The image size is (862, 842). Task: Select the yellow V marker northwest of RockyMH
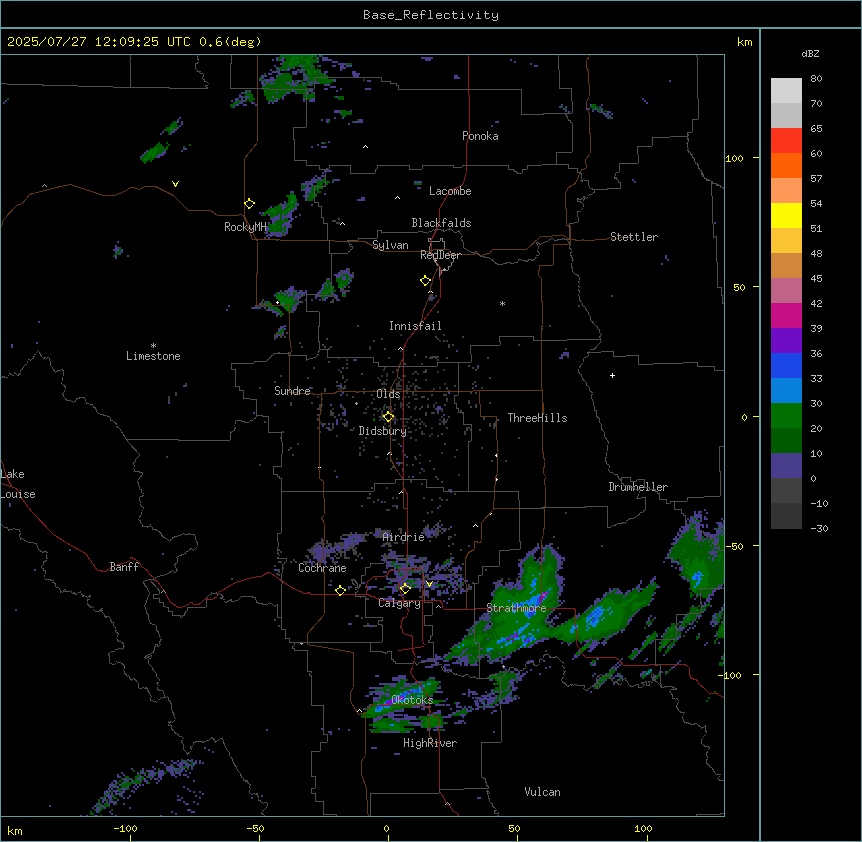(x=175, y=184)
